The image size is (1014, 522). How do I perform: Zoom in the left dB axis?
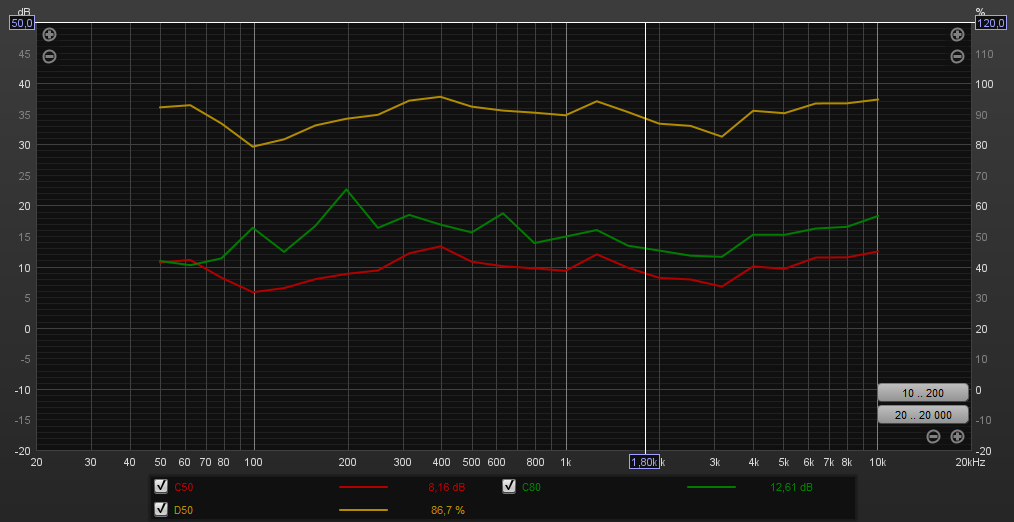[49, 35]
